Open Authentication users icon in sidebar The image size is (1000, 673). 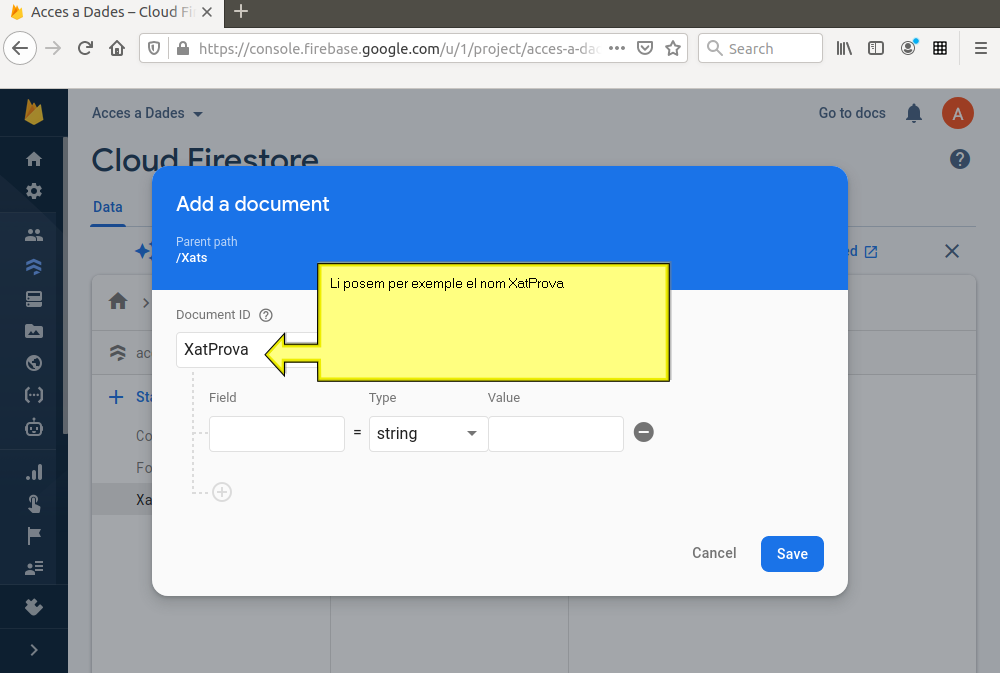tap(34, 235)
